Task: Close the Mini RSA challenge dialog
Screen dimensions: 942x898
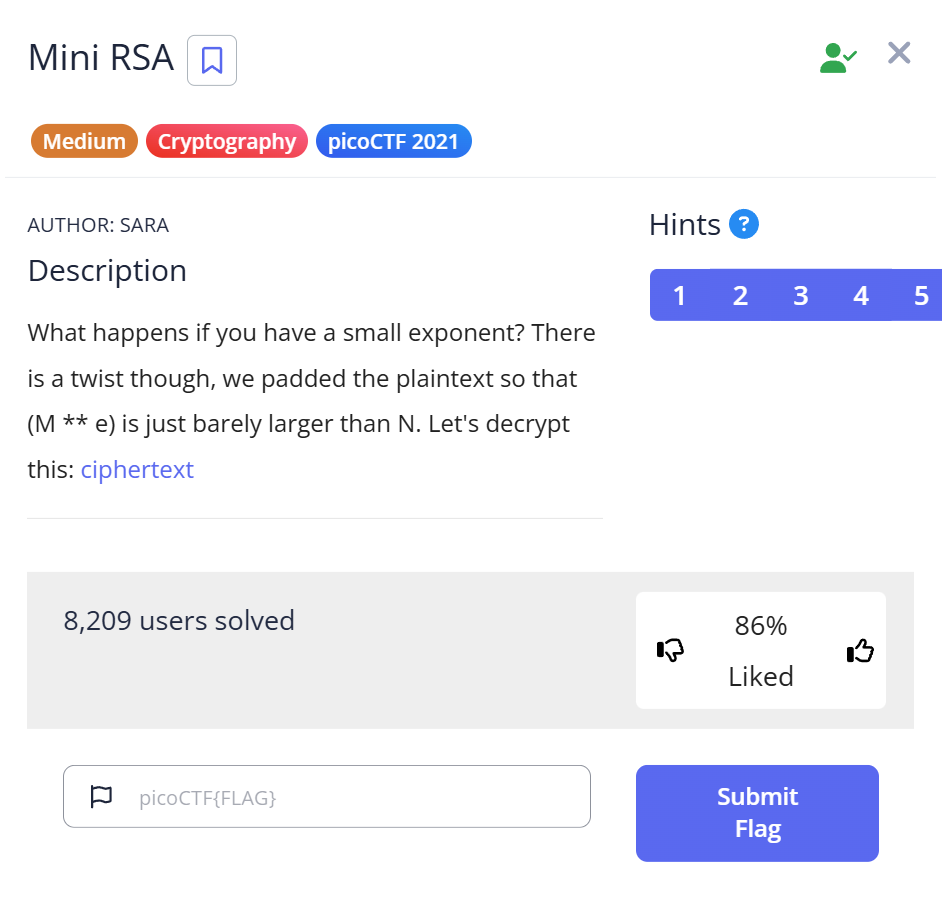Action: 899,53
